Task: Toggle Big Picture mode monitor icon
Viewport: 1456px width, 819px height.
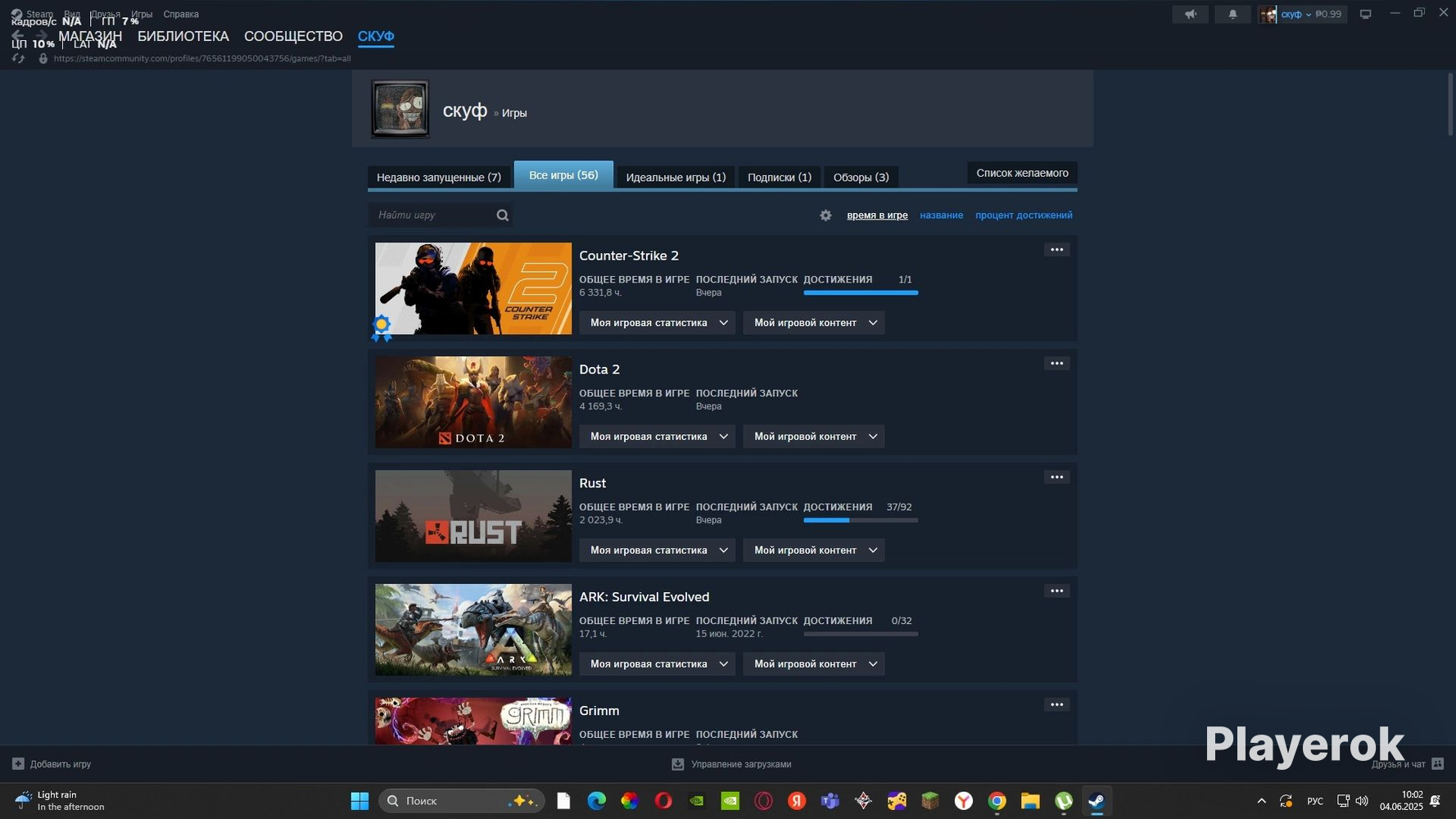Action: coord(1365,14)
